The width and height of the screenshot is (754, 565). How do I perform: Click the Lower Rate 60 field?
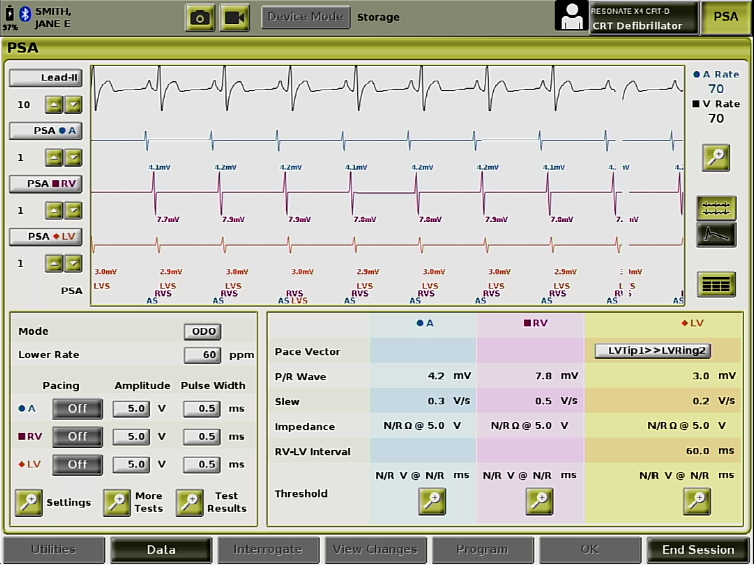click(202, 355)
